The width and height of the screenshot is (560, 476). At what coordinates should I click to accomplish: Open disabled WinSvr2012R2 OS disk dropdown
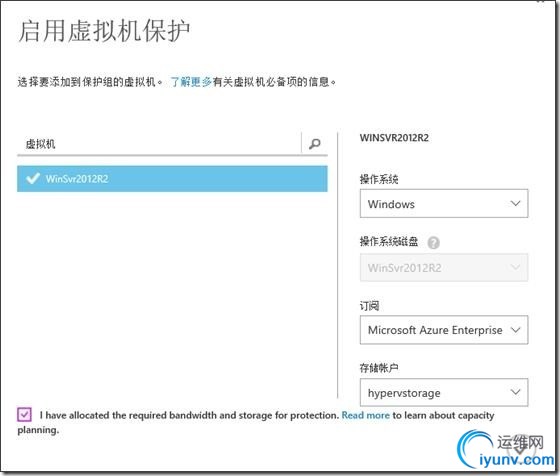[444, 267]
